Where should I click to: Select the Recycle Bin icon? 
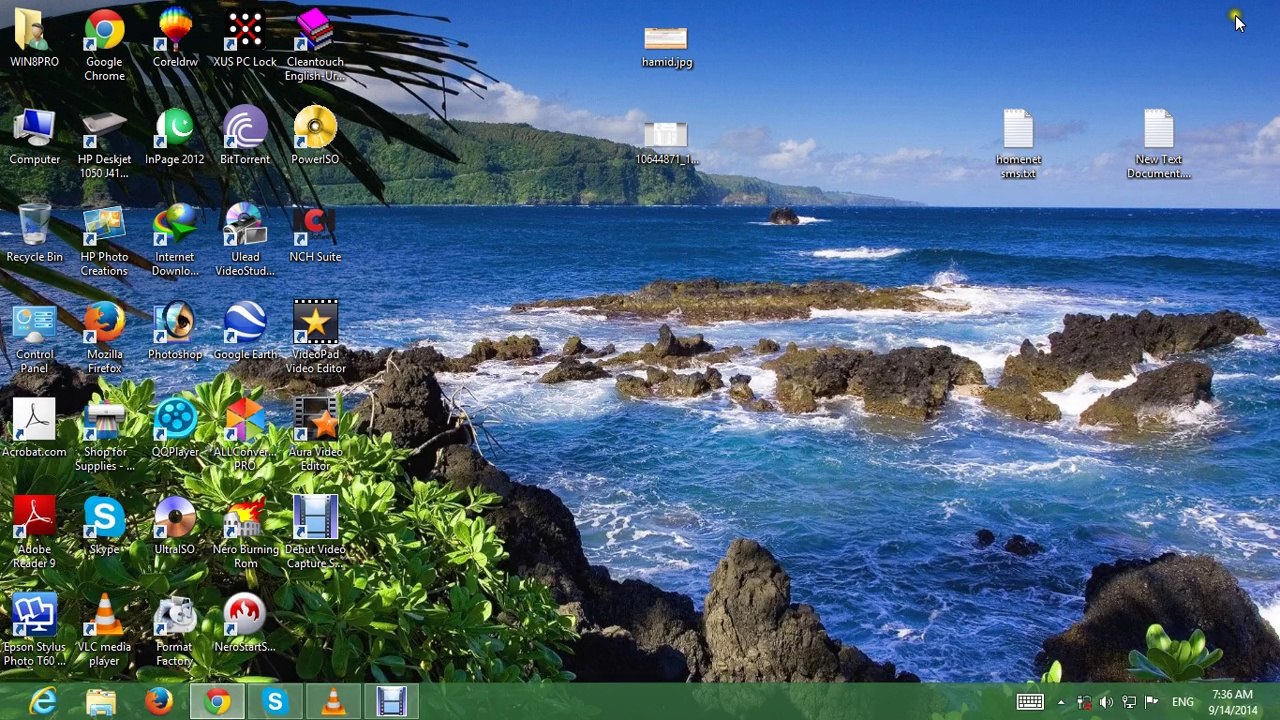click(34, 228)
